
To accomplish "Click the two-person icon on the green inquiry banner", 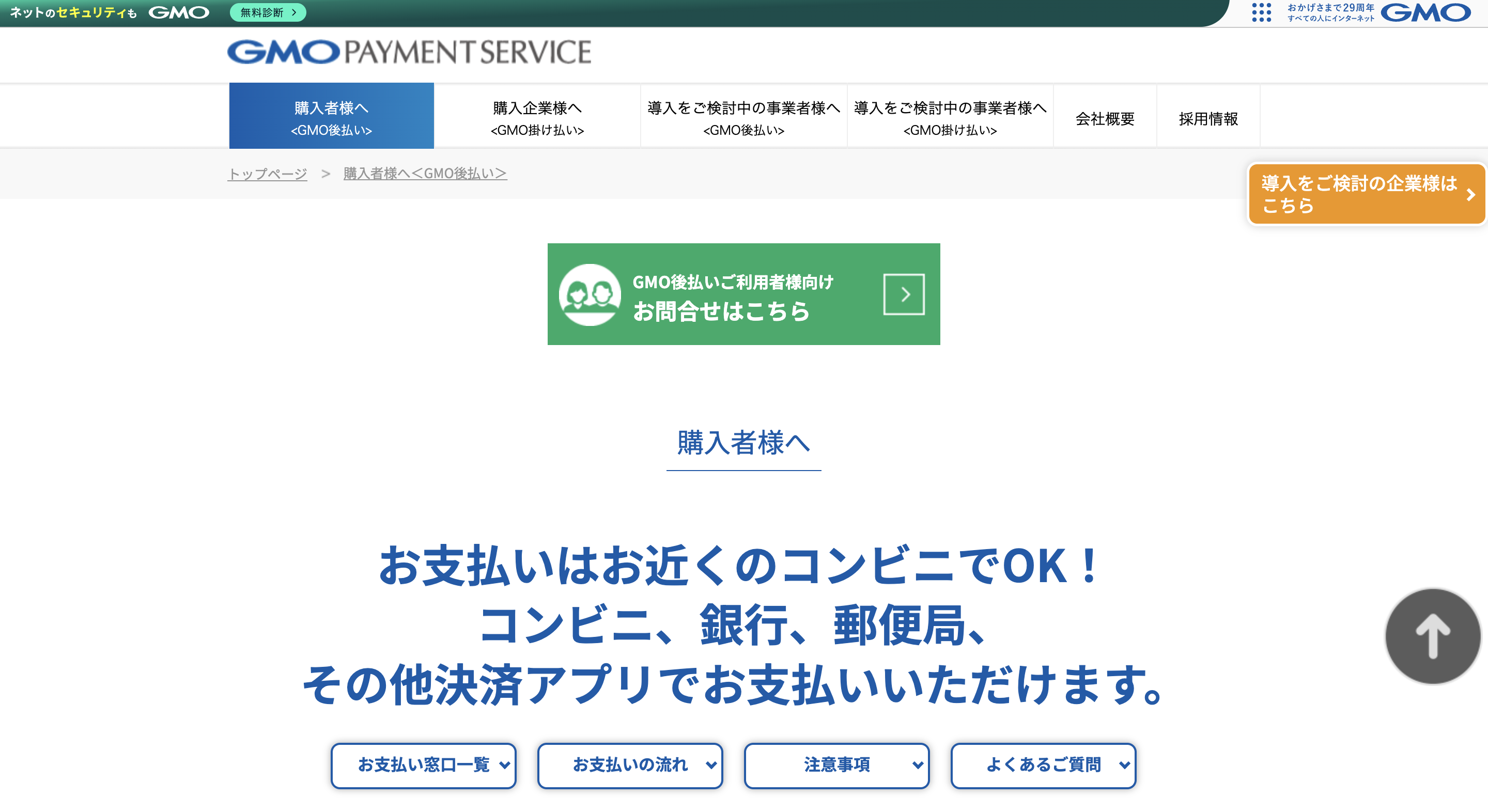I will [x=590, y=294].
